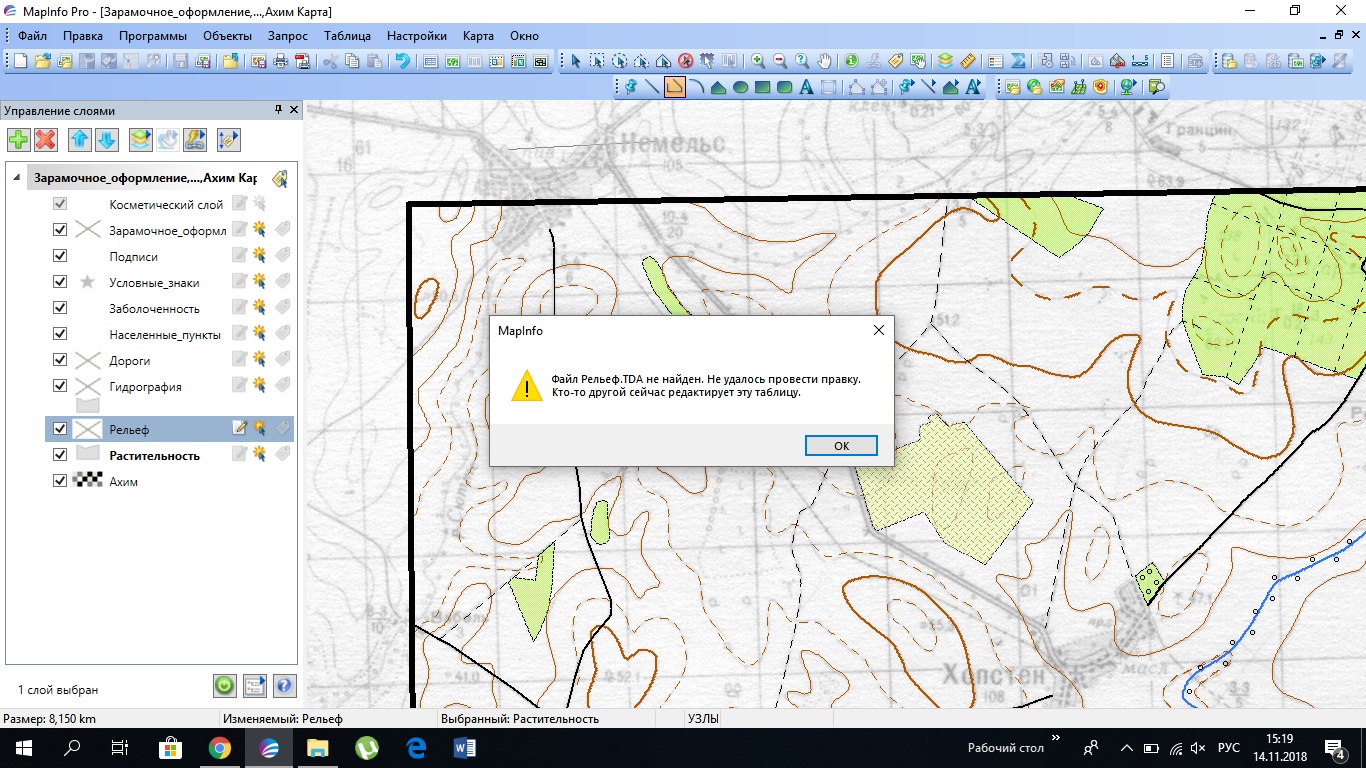The height and width of the screenshot is (768, 1366).
Task: Select the Zoom In magnifier tool
Action: tap(758, 61)
